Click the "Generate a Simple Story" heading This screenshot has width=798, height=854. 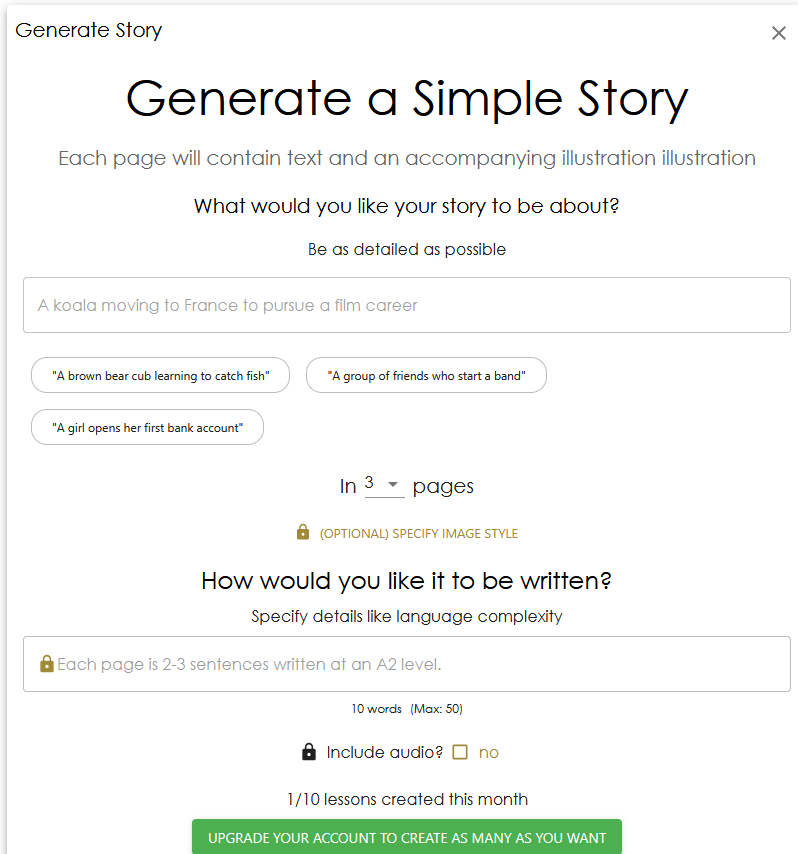[407, 98]
